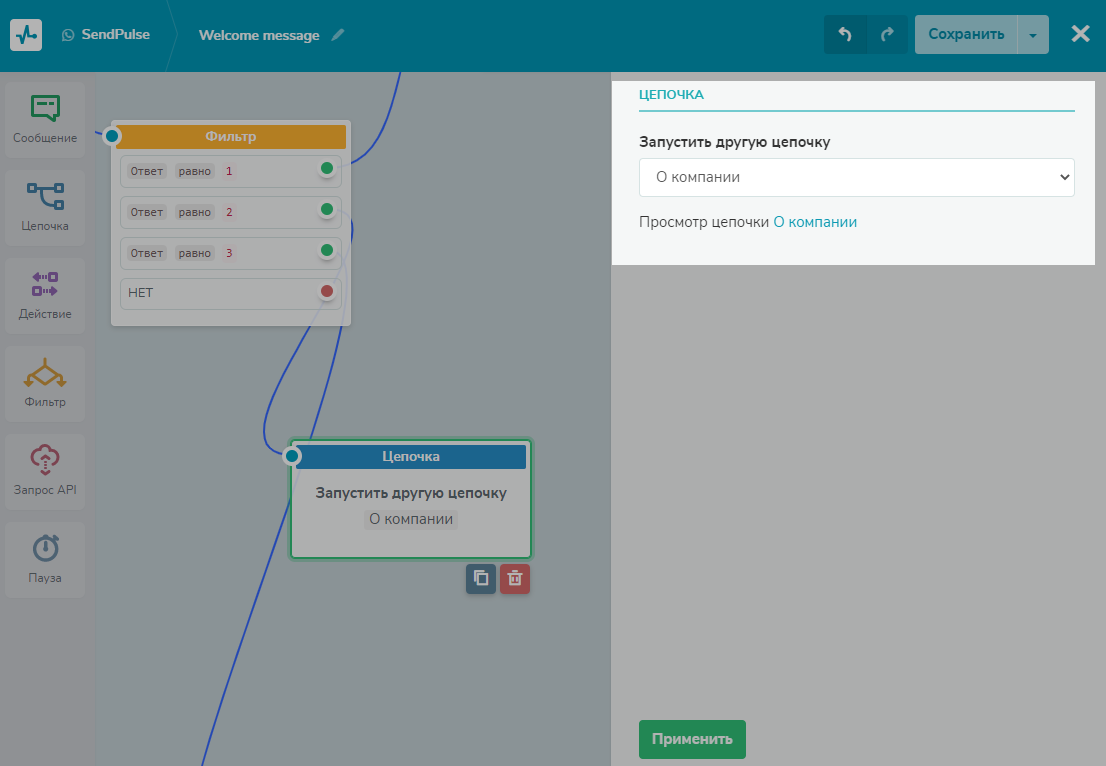This screenshot has height=766, width=1106.
Task: Select the Фильтр block header
Action: point(231,136)
